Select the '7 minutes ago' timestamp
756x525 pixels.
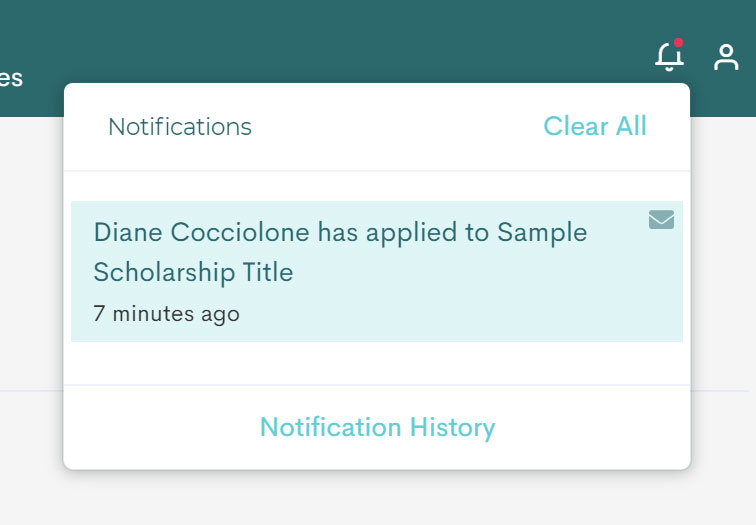point(166,314)
